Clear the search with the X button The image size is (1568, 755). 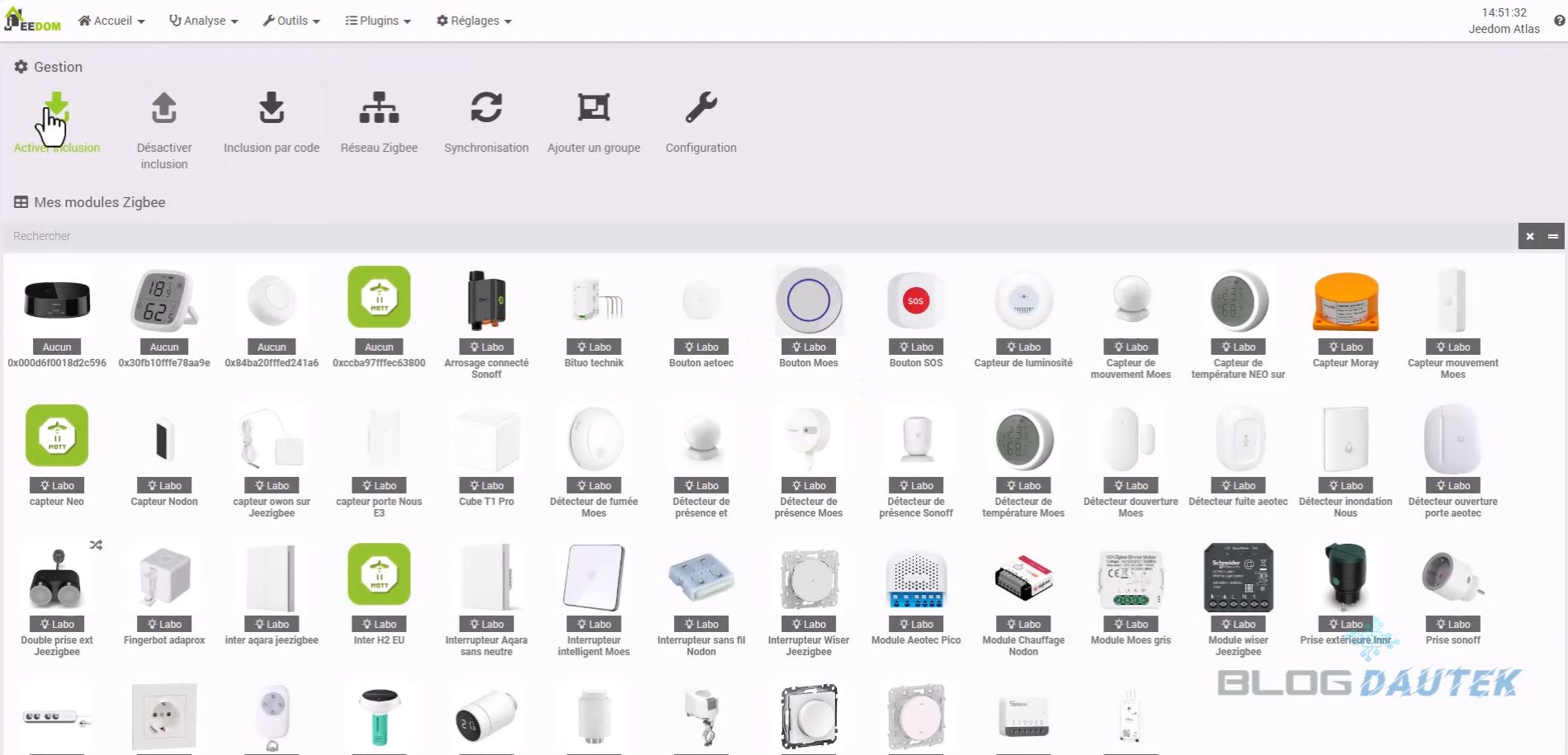1530,236
